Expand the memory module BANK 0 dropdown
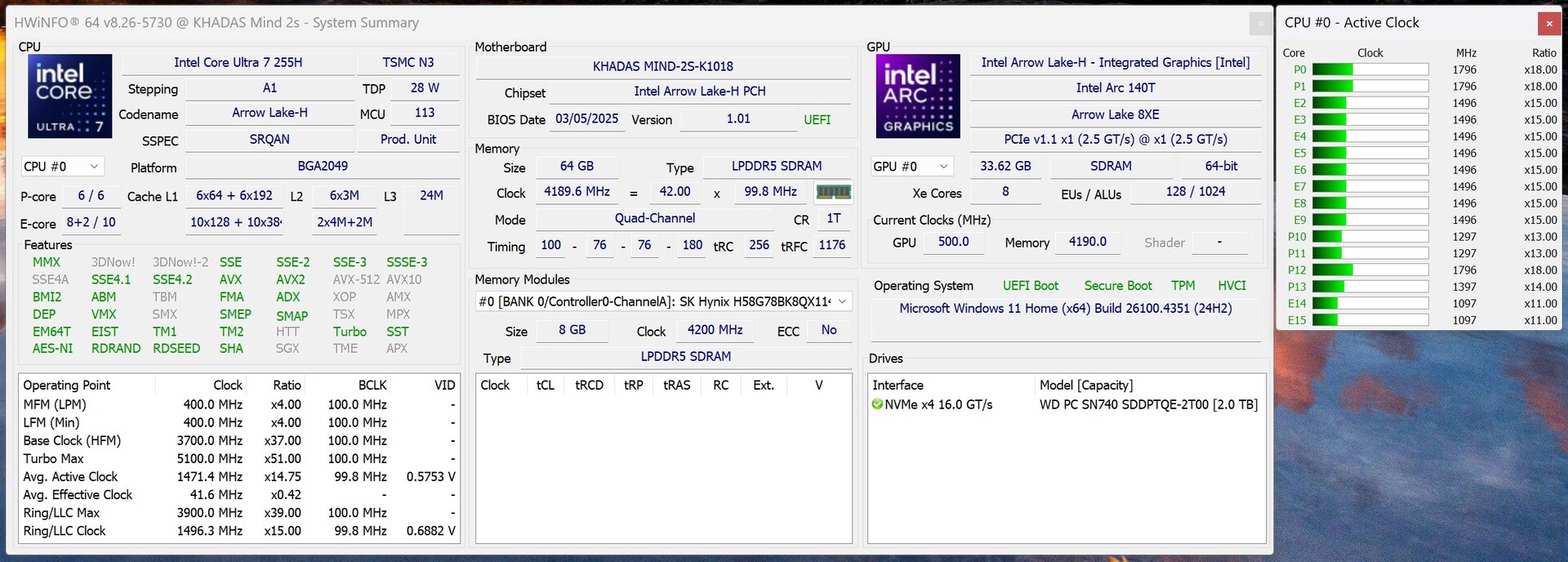Screen dimensions: 1568x562 [x=664, y=301]
